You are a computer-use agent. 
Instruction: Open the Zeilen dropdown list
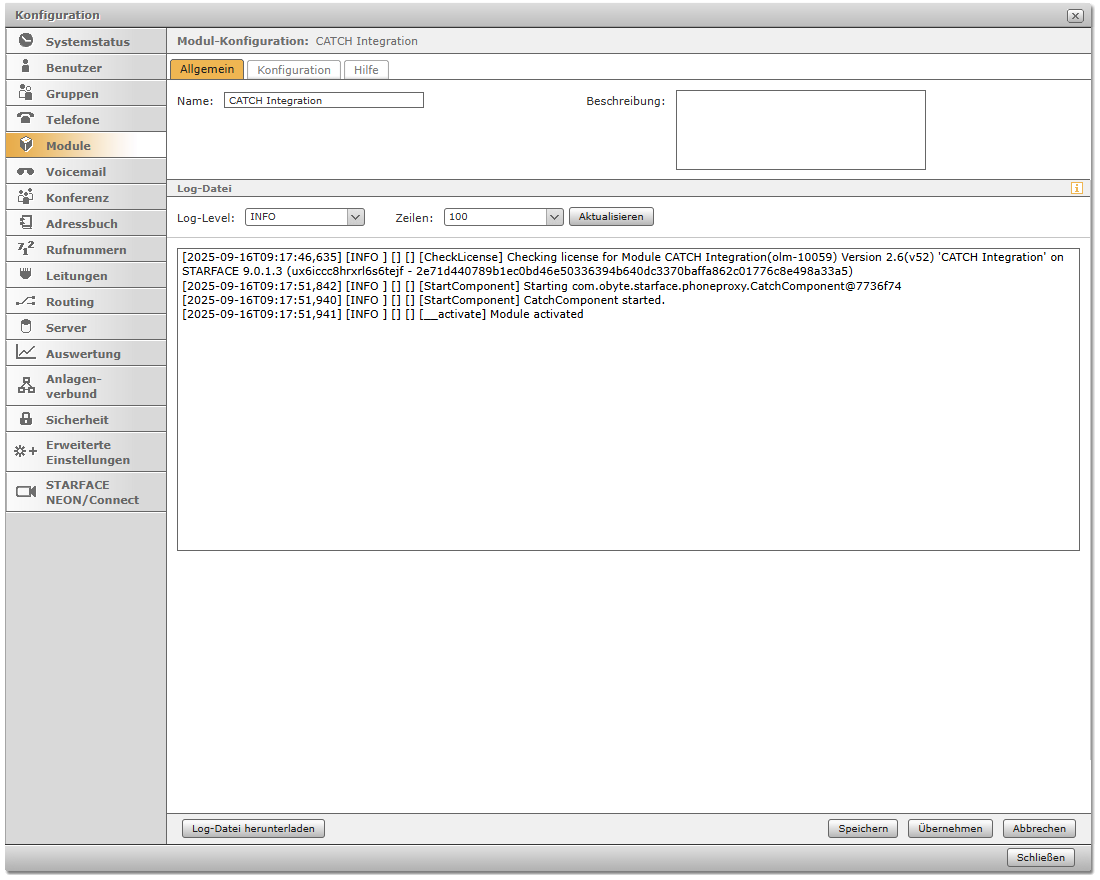(x=555, y=217)
